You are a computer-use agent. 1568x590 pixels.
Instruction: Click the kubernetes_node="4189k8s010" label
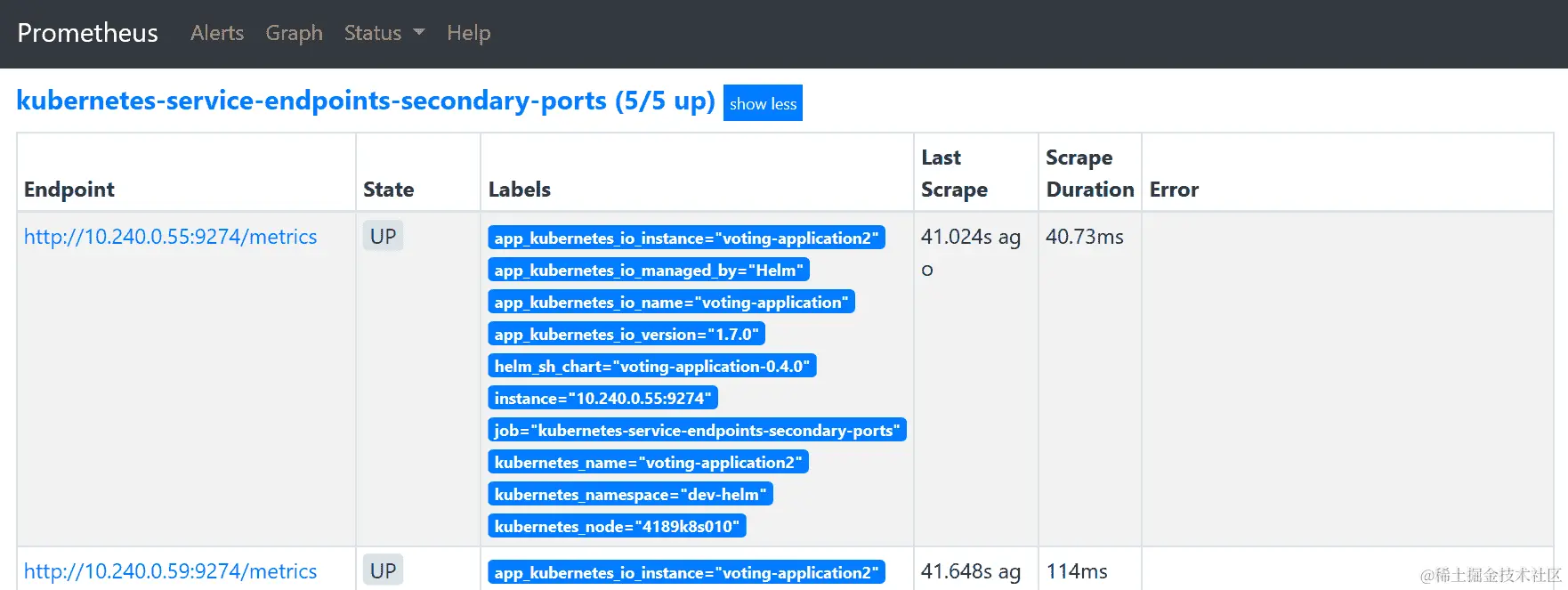pyautogui.click(x=617, y=527)
